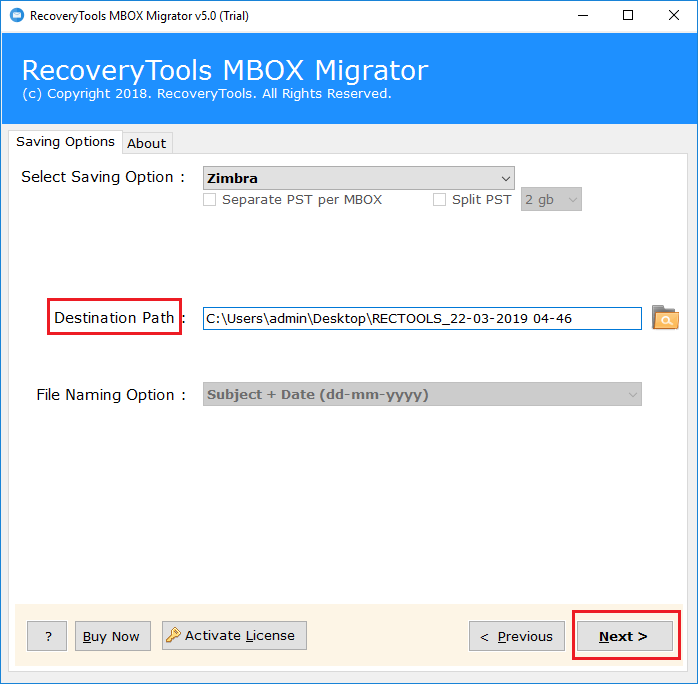Screen dimensions: 698x684
Task: Open Activate License dialog
Action: (234, 635)
